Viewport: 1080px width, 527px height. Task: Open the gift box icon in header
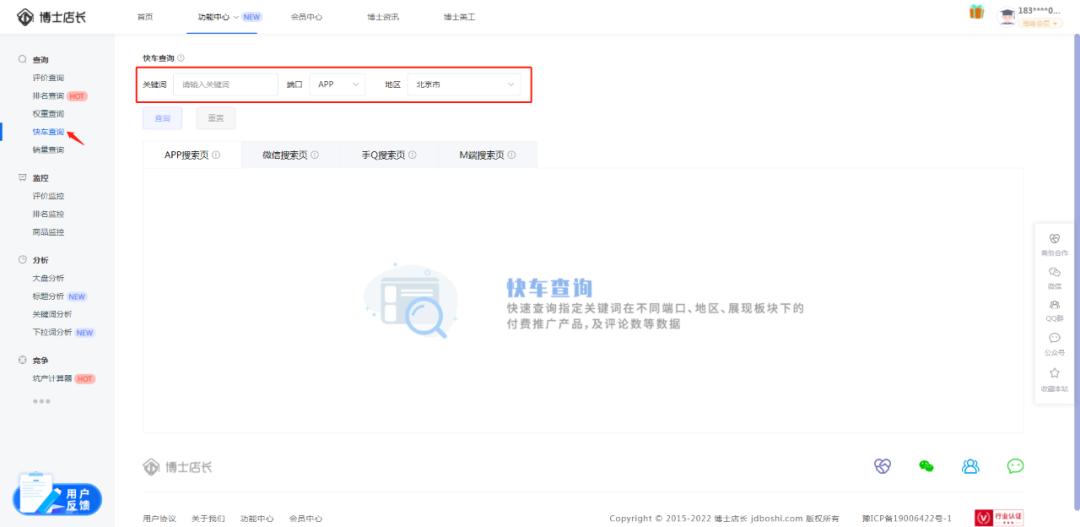pyautogui.click(x=976, y=12)
